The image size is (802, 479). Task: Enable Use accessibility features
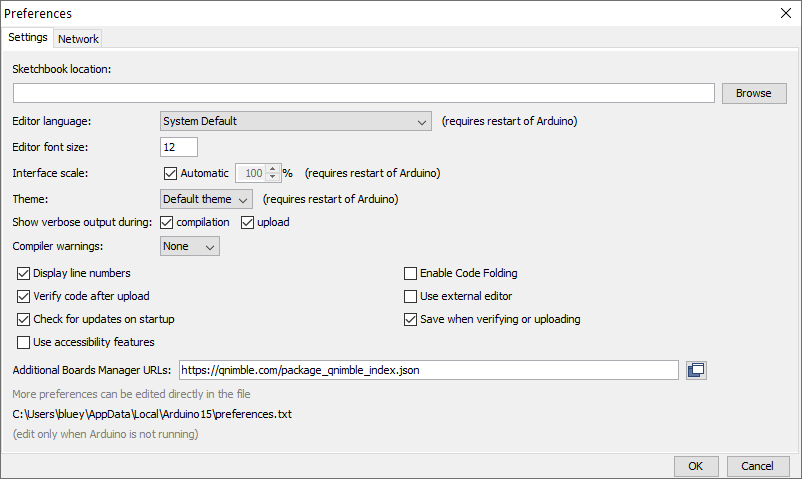pos(24,342)
